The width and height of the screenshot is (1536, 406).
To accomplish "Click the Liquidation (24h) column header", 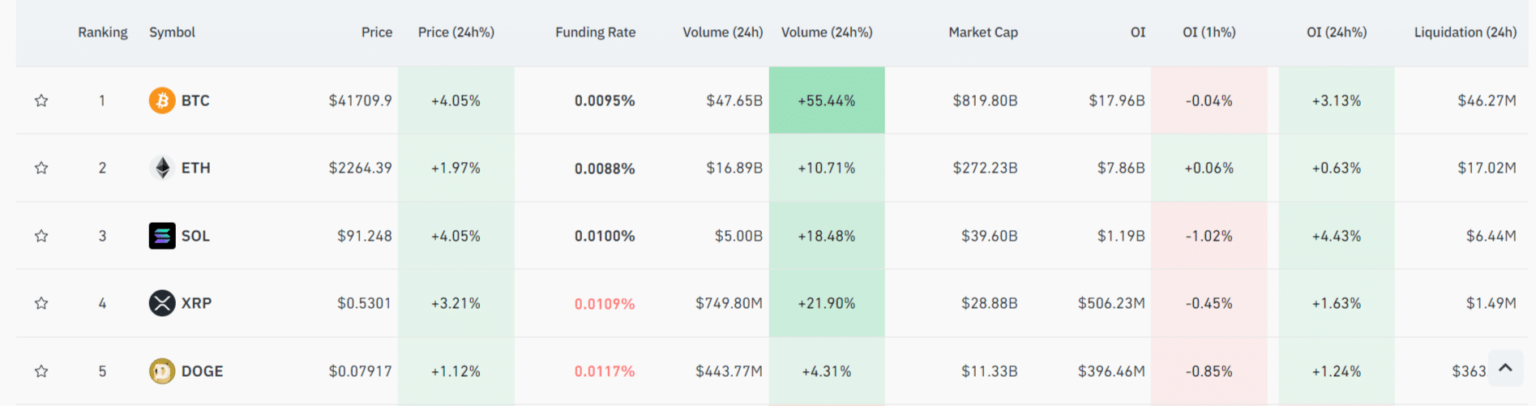I will 1465,32.
